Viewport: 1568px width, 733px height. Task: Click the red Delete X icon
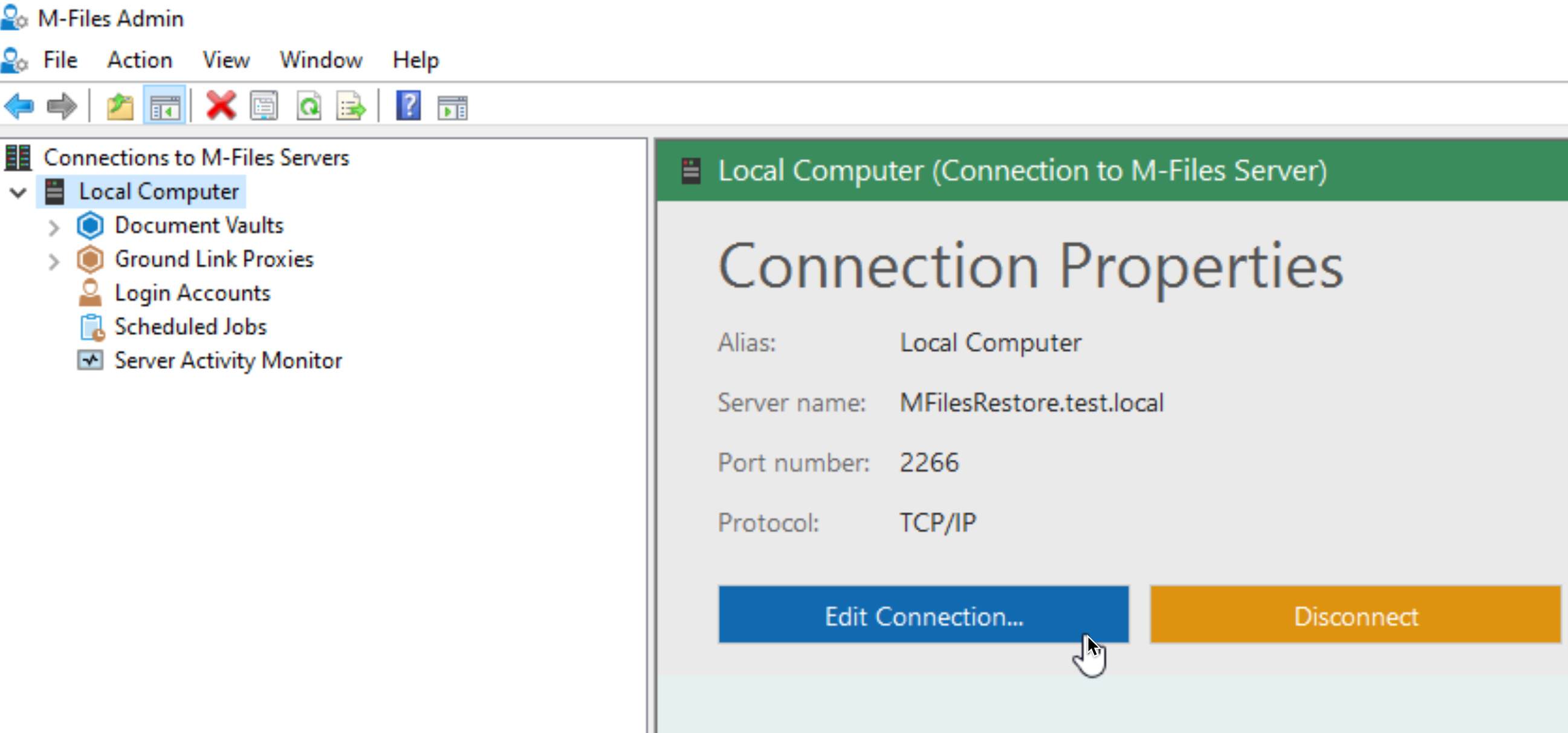pos(221,106)
